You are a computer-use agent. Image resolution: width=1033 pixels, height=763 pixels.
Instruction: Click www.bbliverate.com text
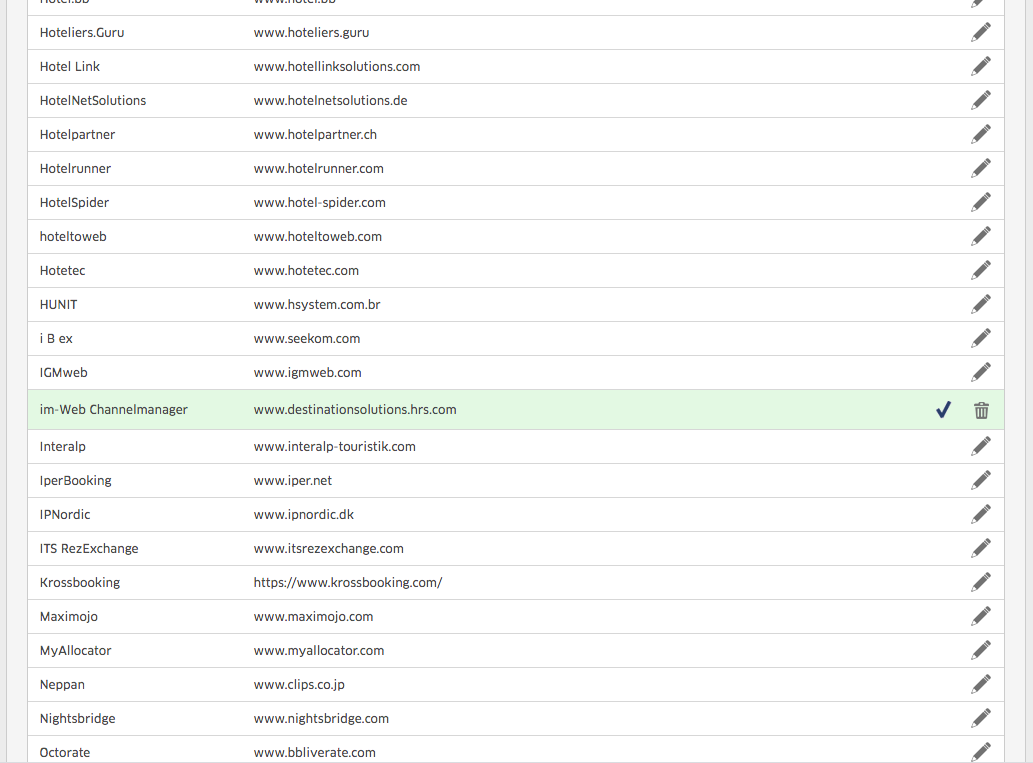pyautogui.click(x=314, y=752)
